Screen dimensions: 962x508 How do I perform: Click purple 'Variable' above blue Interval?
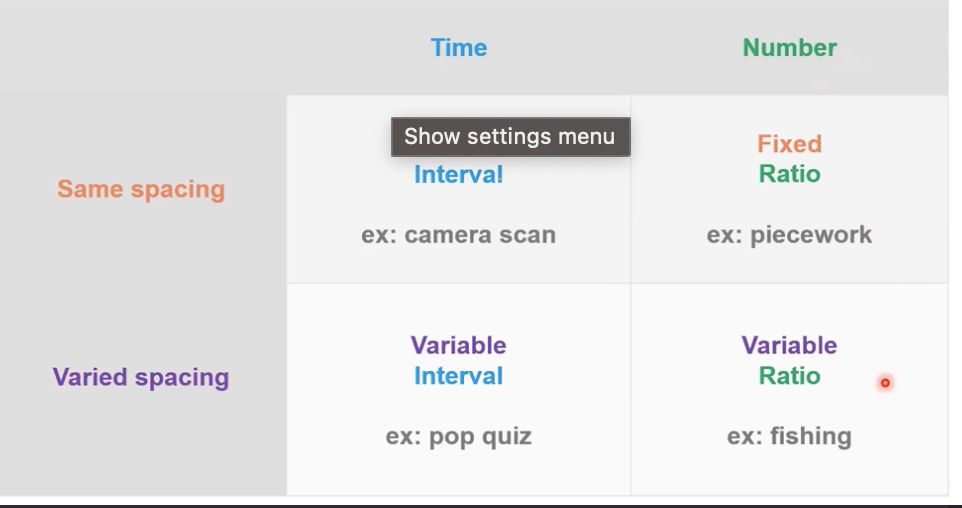[x=458, y=345]
